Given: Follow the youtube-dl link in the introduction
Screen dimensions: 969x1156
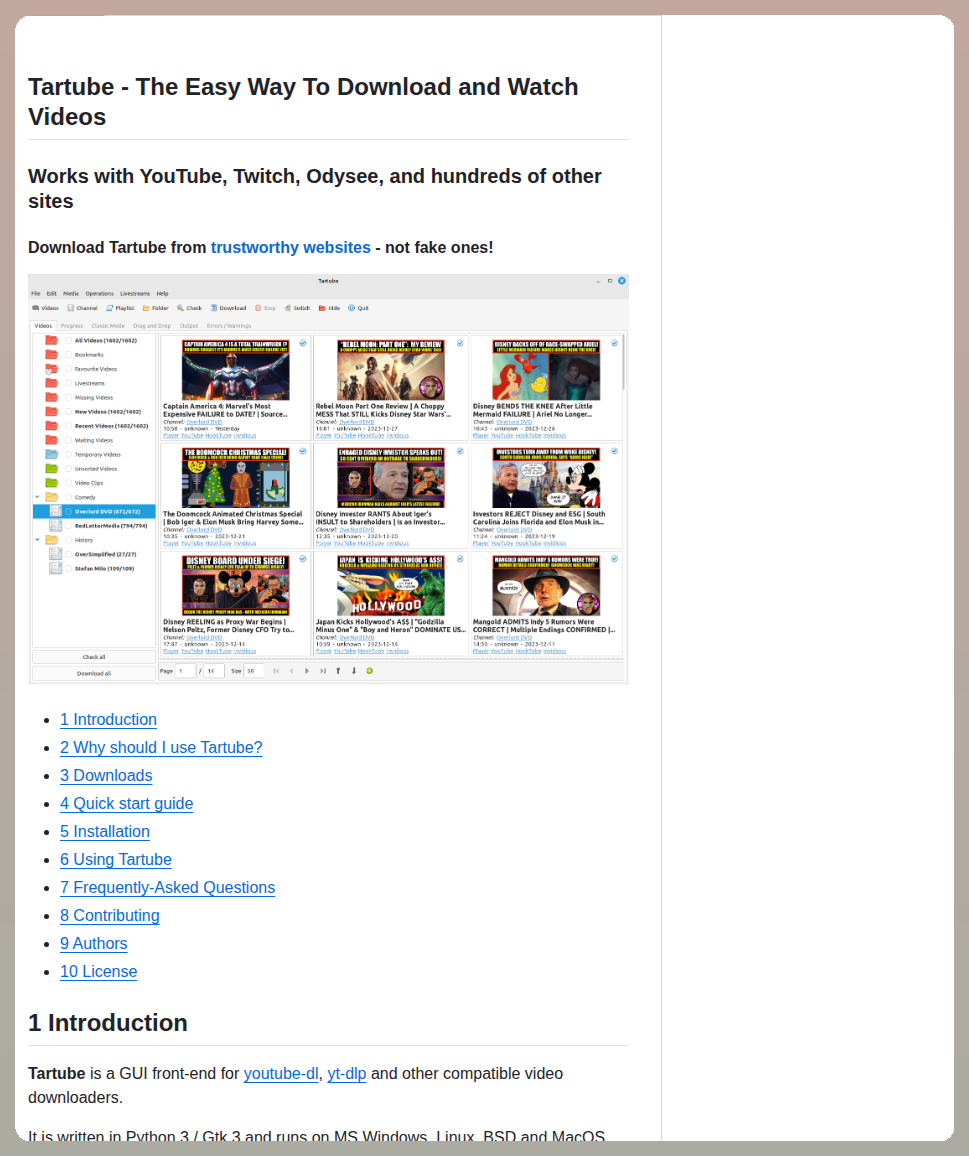Looking at the screenshot, I should click(281, 1073).
